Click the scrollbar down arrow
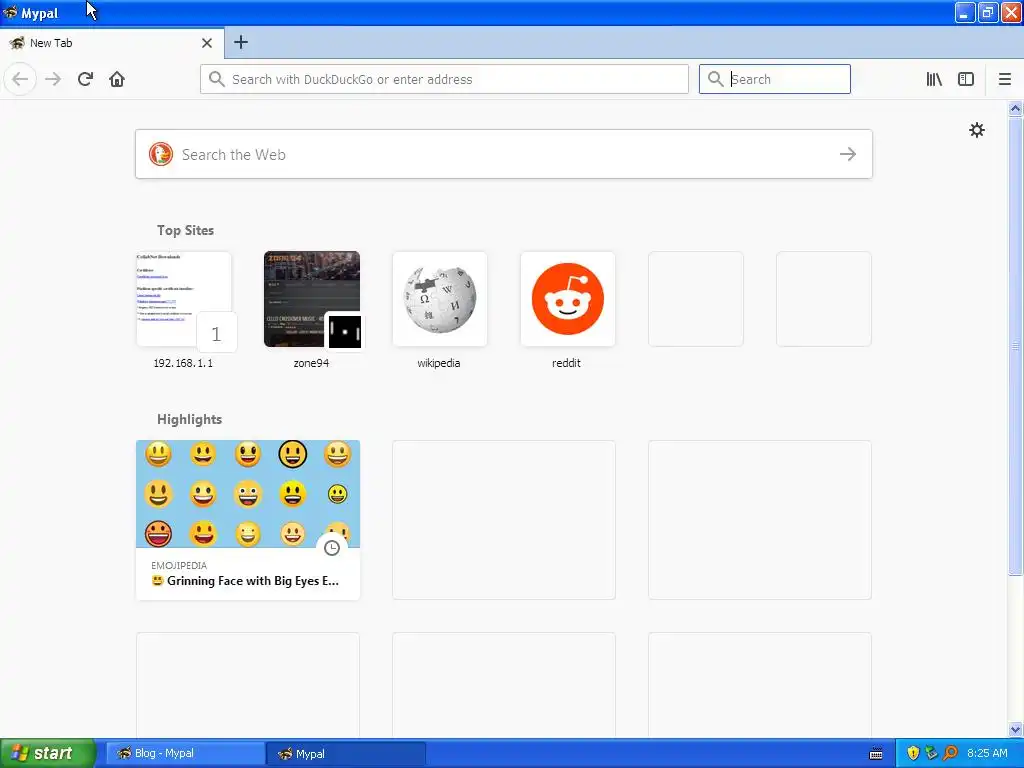Image resolution: width=1024 pixels, height=768 pixels. (x=1015, y=729)
